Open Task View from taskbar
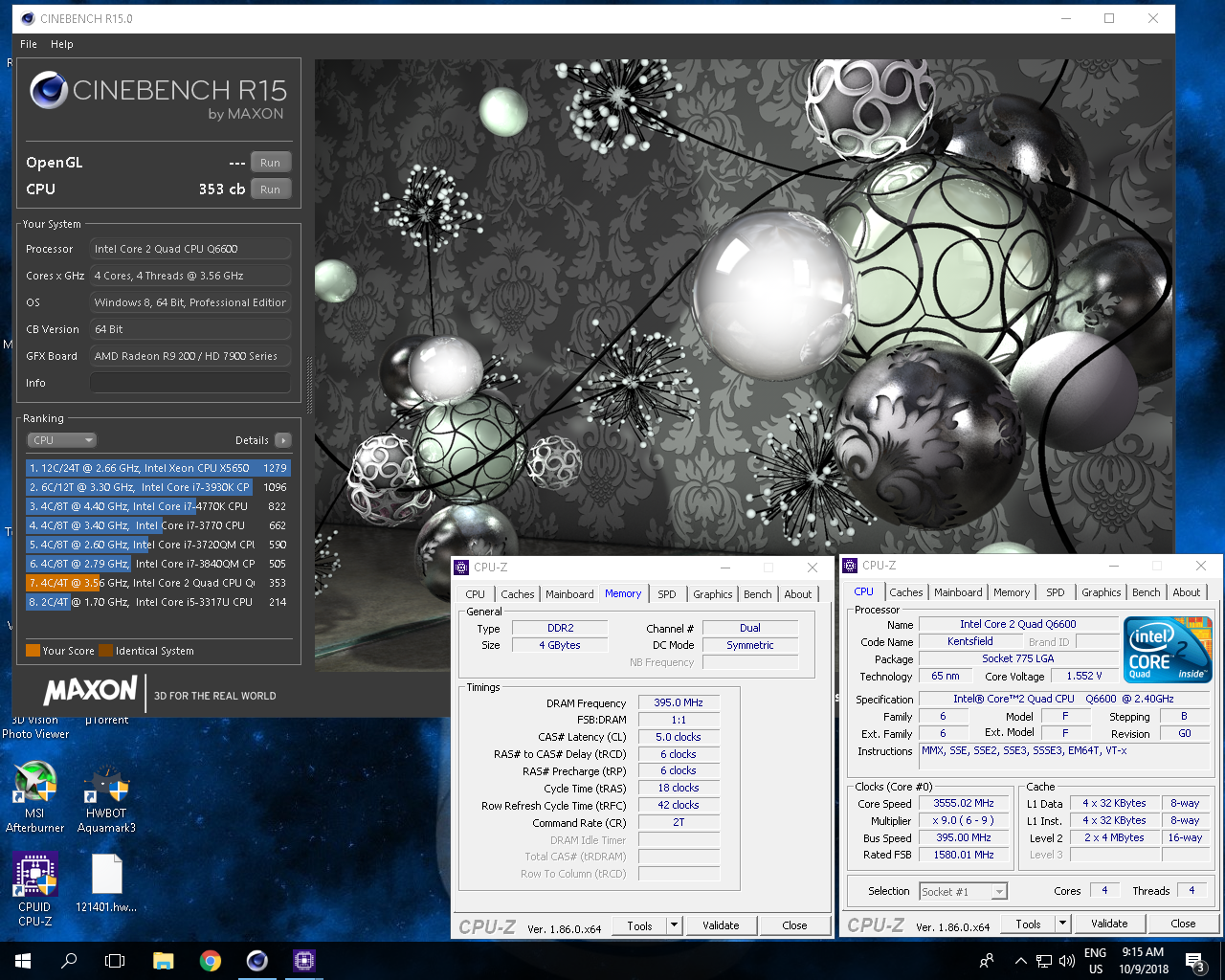Screen dimensions: 1225x980 point(115,961)
